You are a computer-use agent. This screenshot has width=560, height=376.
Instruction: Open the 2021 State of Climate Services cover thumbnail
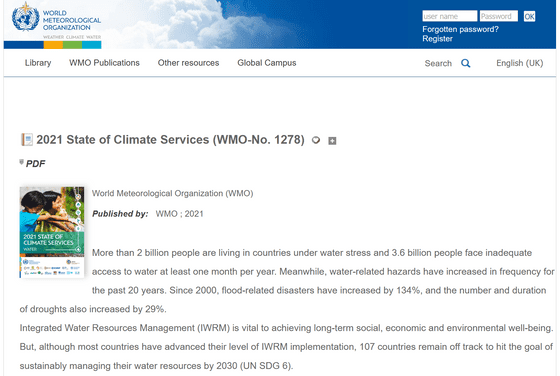click(x=52, y=232)
